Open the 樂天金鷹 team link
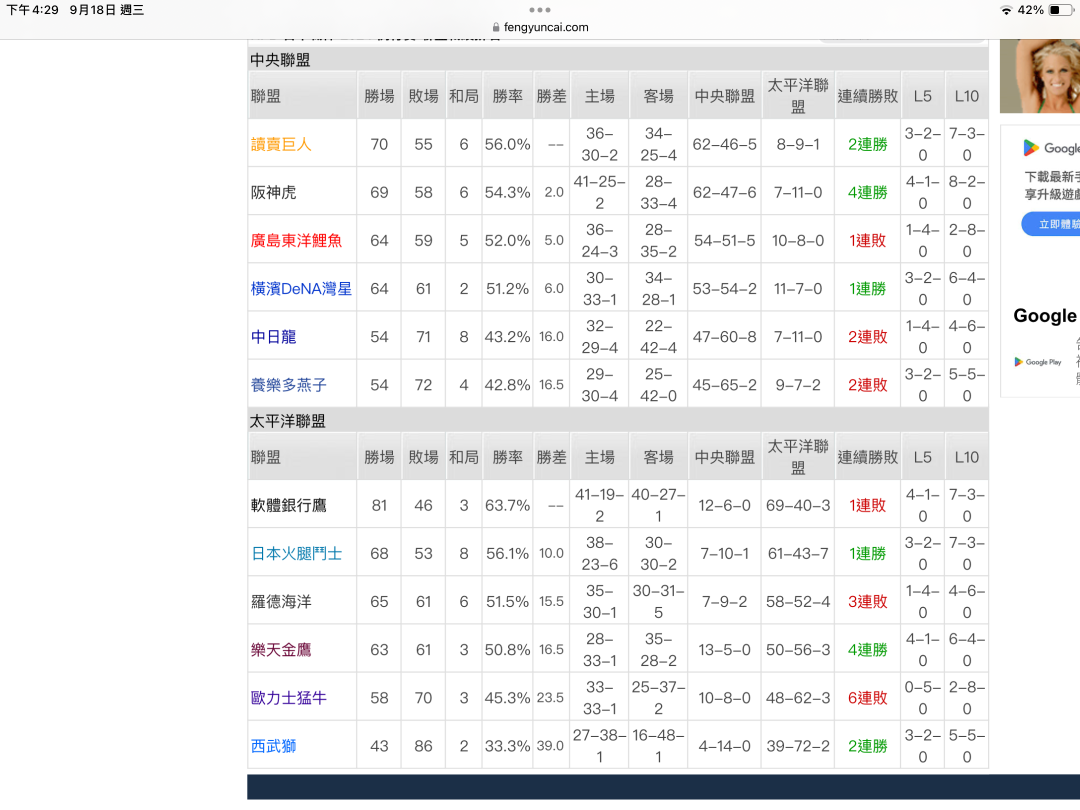Screen dimensions: 1080x810 click(x=281, y=650)
